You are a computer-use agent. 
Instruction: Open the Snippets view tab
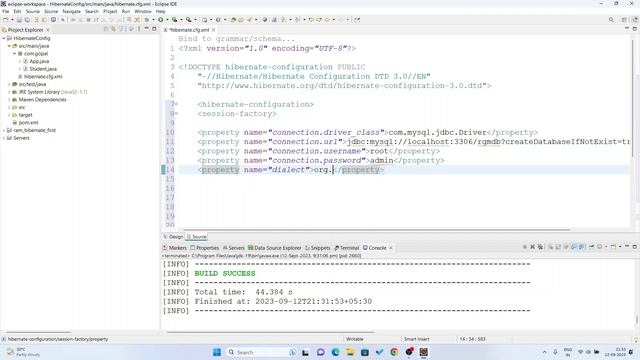coord(318,248)
